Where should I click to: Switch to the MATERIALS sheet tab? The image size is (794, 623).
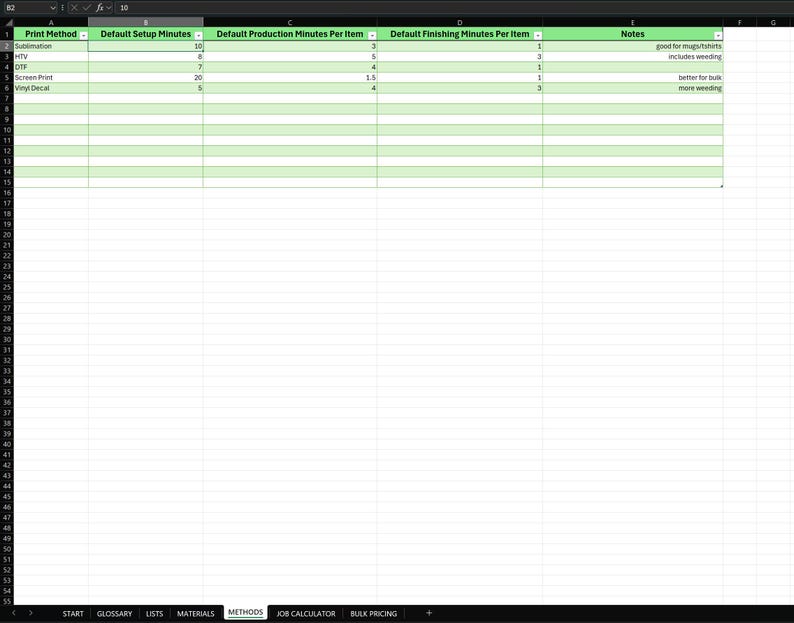click(195, 613)
